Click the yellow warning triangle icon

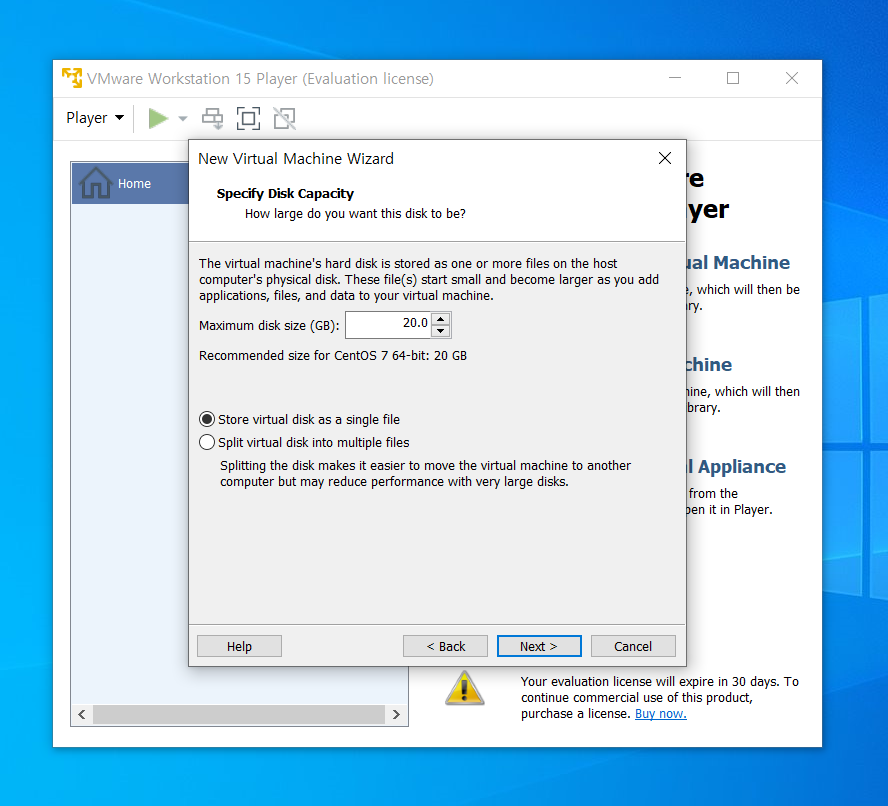click(x=464, y=689)
